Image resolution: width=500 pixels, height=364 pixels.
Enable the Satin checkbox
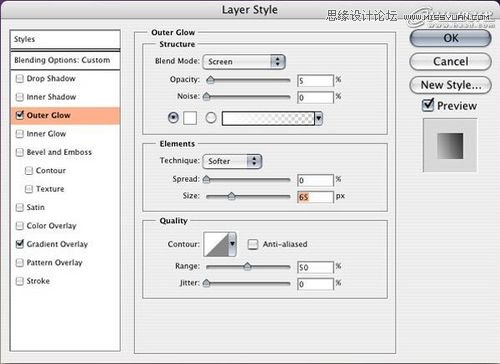point(20,207)
